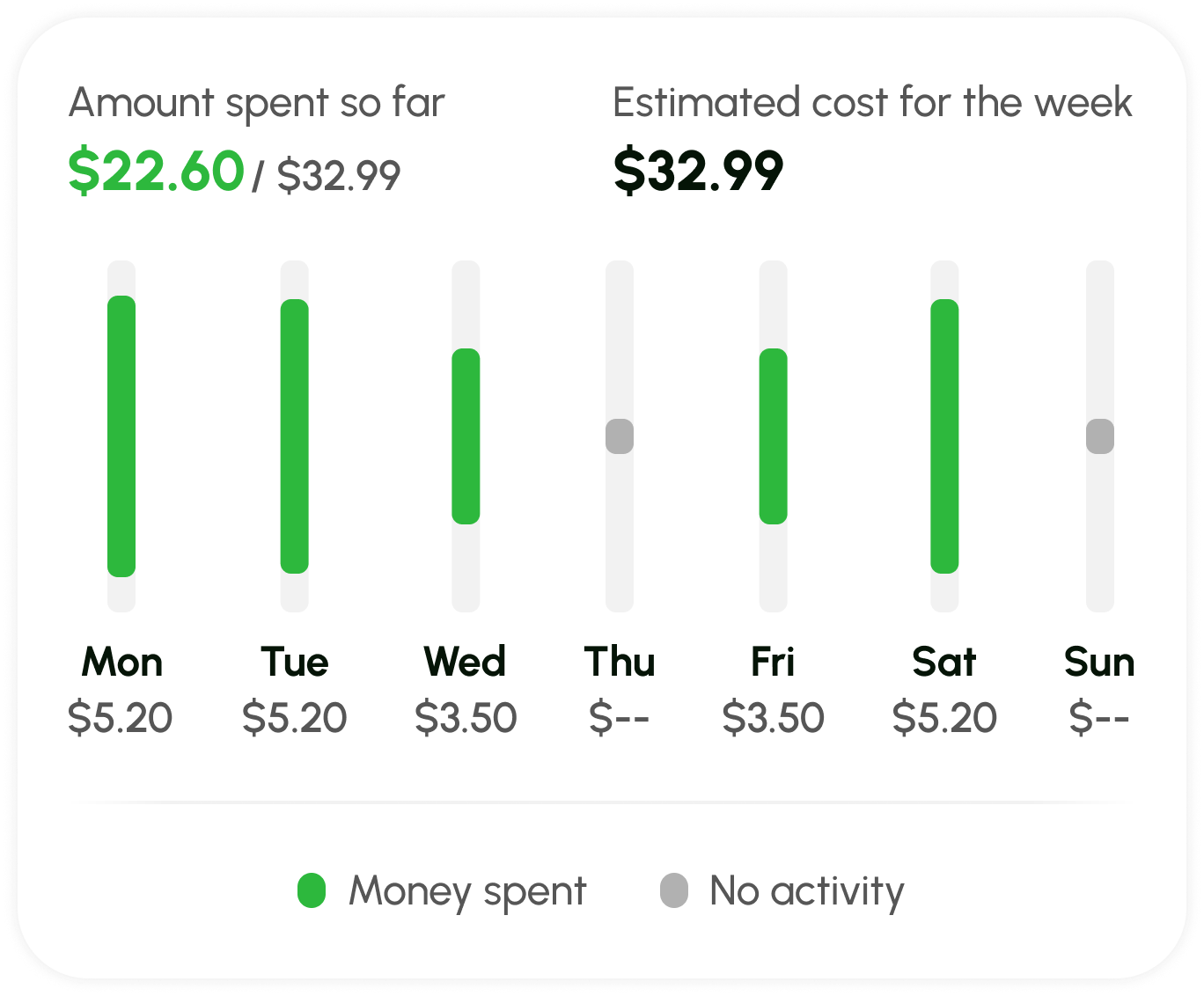The width and height of the screenshot is (1204, 996).
Task: Click the Sat day label
Action: tap(944, 663)
